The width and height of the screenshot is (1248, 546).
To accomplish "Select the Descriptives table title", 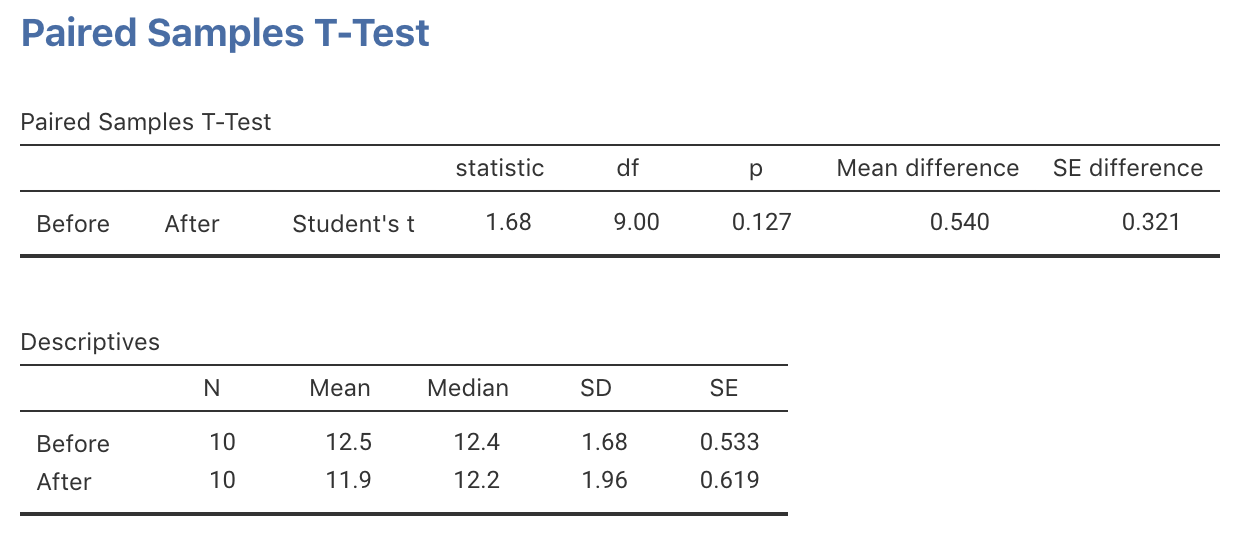I will 90,342.
